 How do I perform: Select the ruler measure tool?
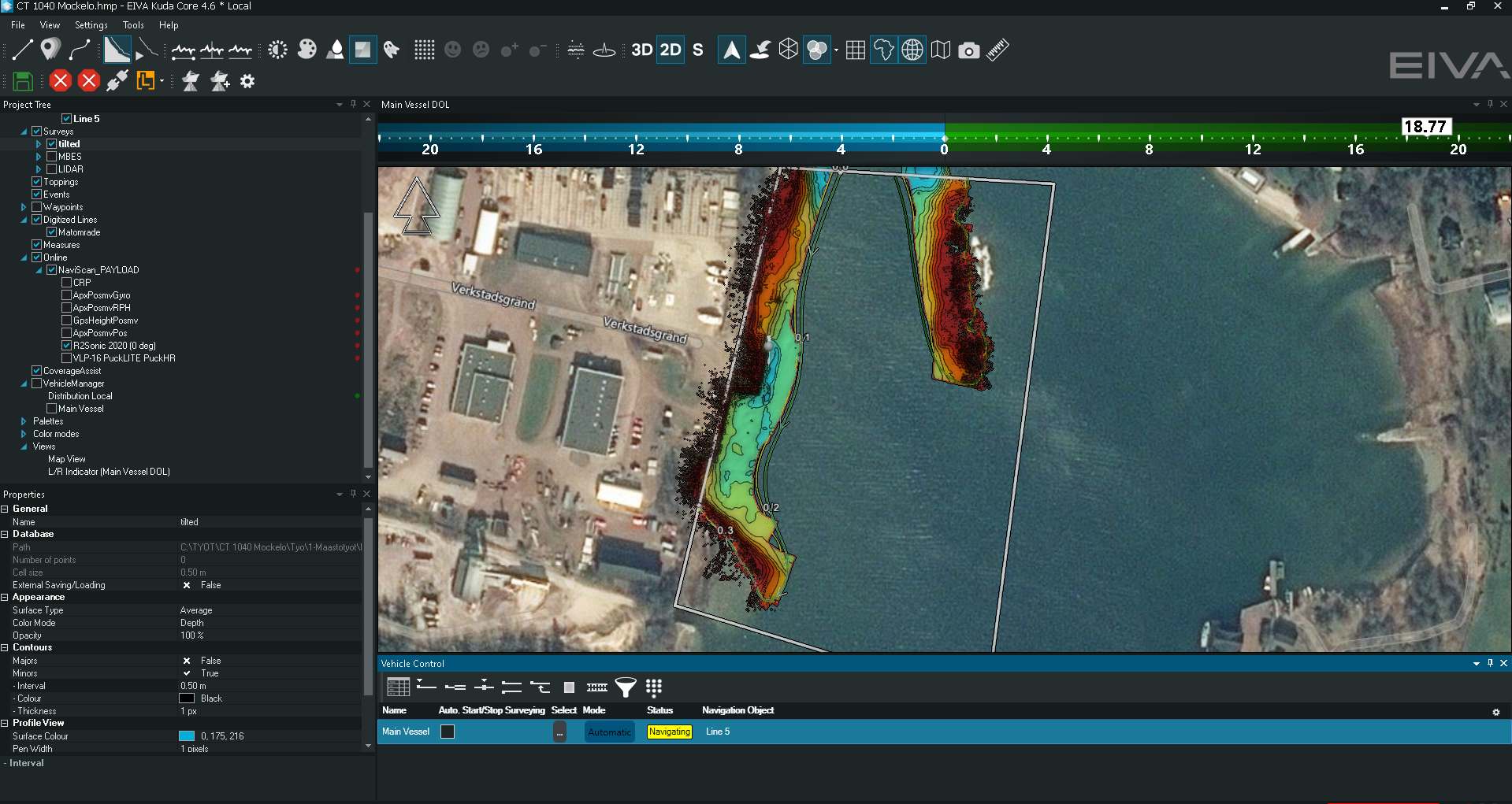click(x=997, y=50)
